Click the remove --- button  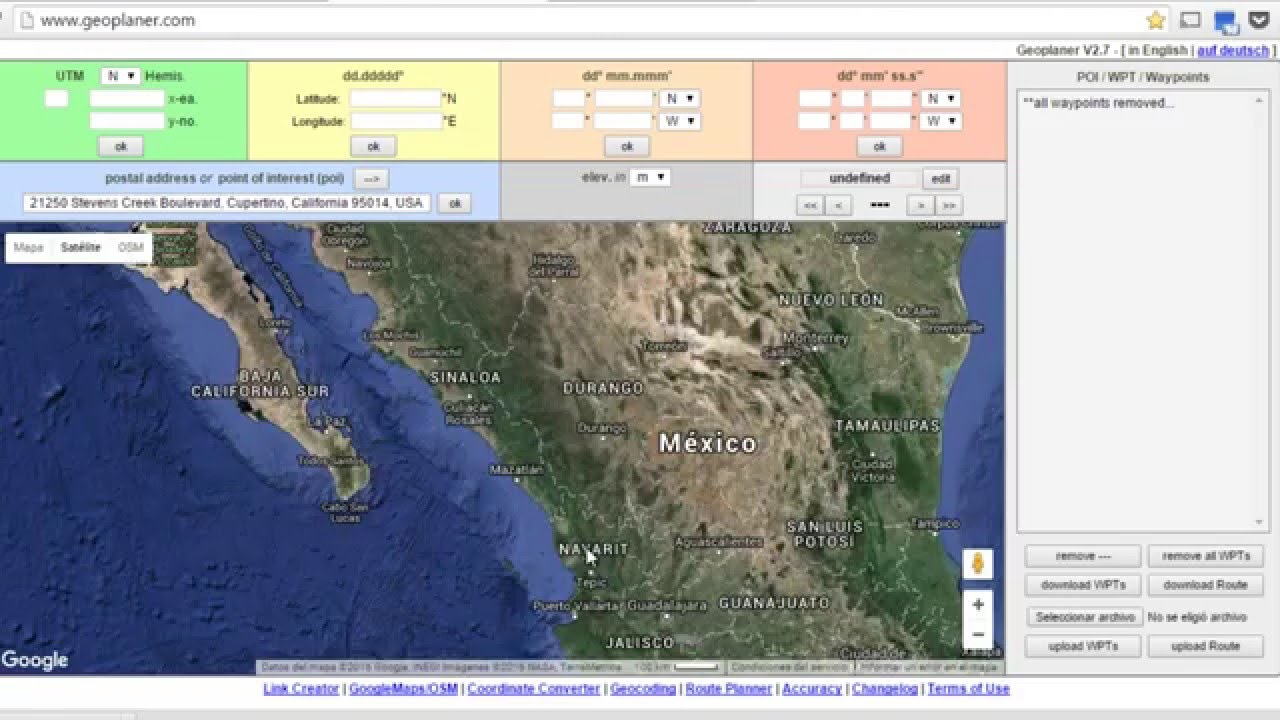pyautogui.click(x=1083, y=556)
